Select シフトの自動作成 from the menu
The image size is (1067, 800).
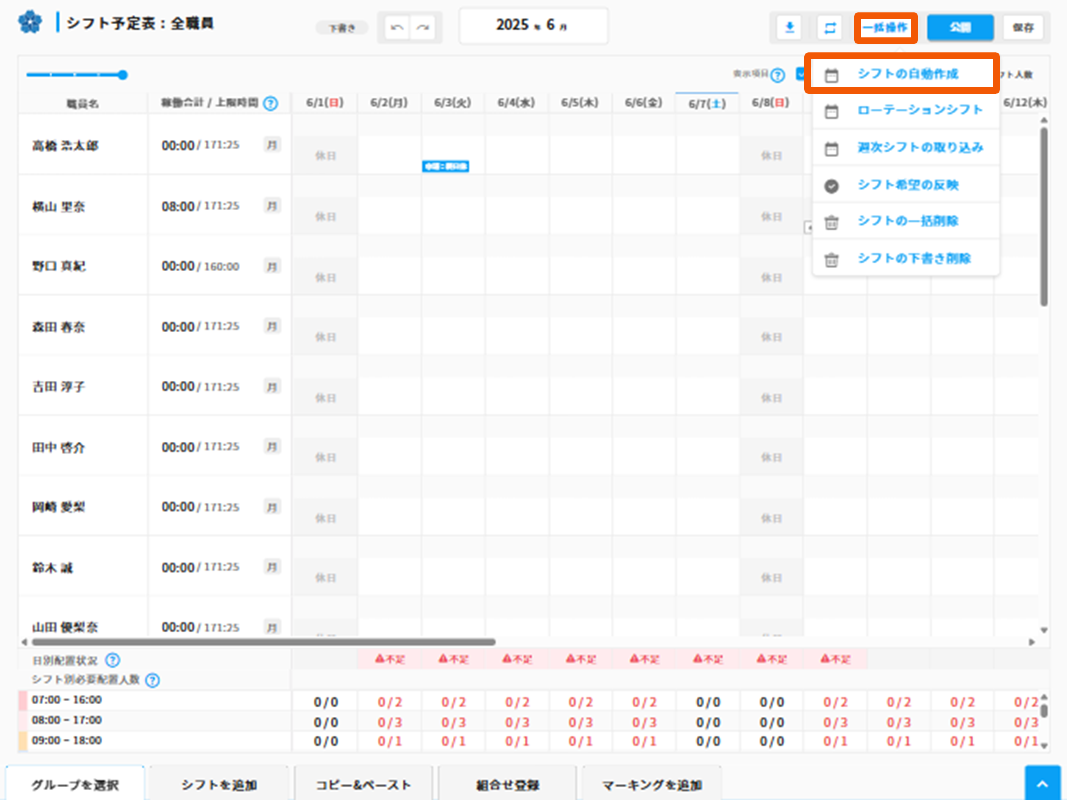click(x=906, y=74)
